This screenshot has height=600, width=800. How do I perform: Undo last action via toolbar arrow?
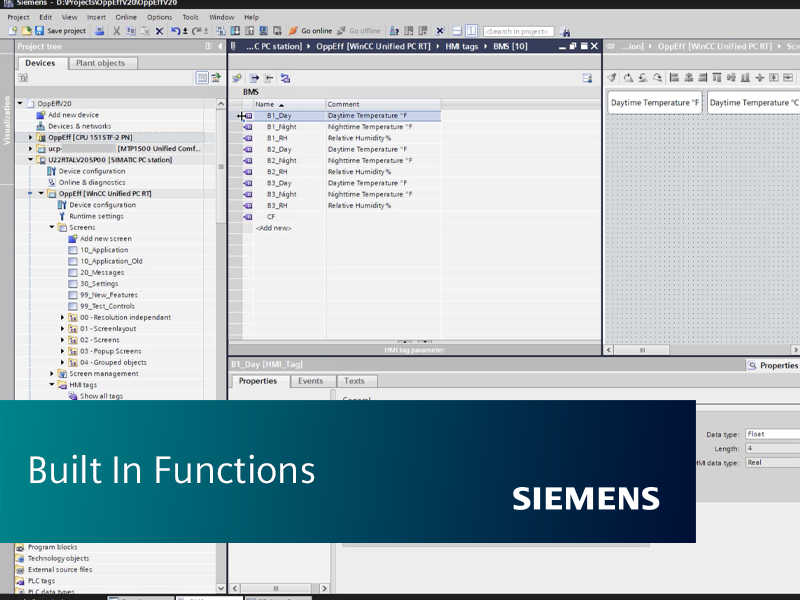[x=176, y=31]
